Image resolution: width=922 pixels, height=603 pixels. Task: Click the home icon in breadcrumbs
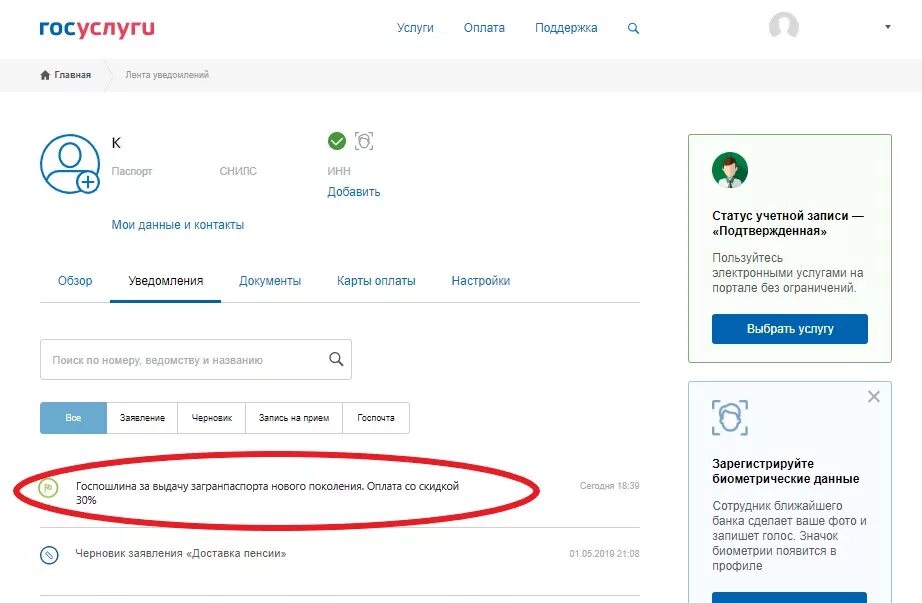45,75
